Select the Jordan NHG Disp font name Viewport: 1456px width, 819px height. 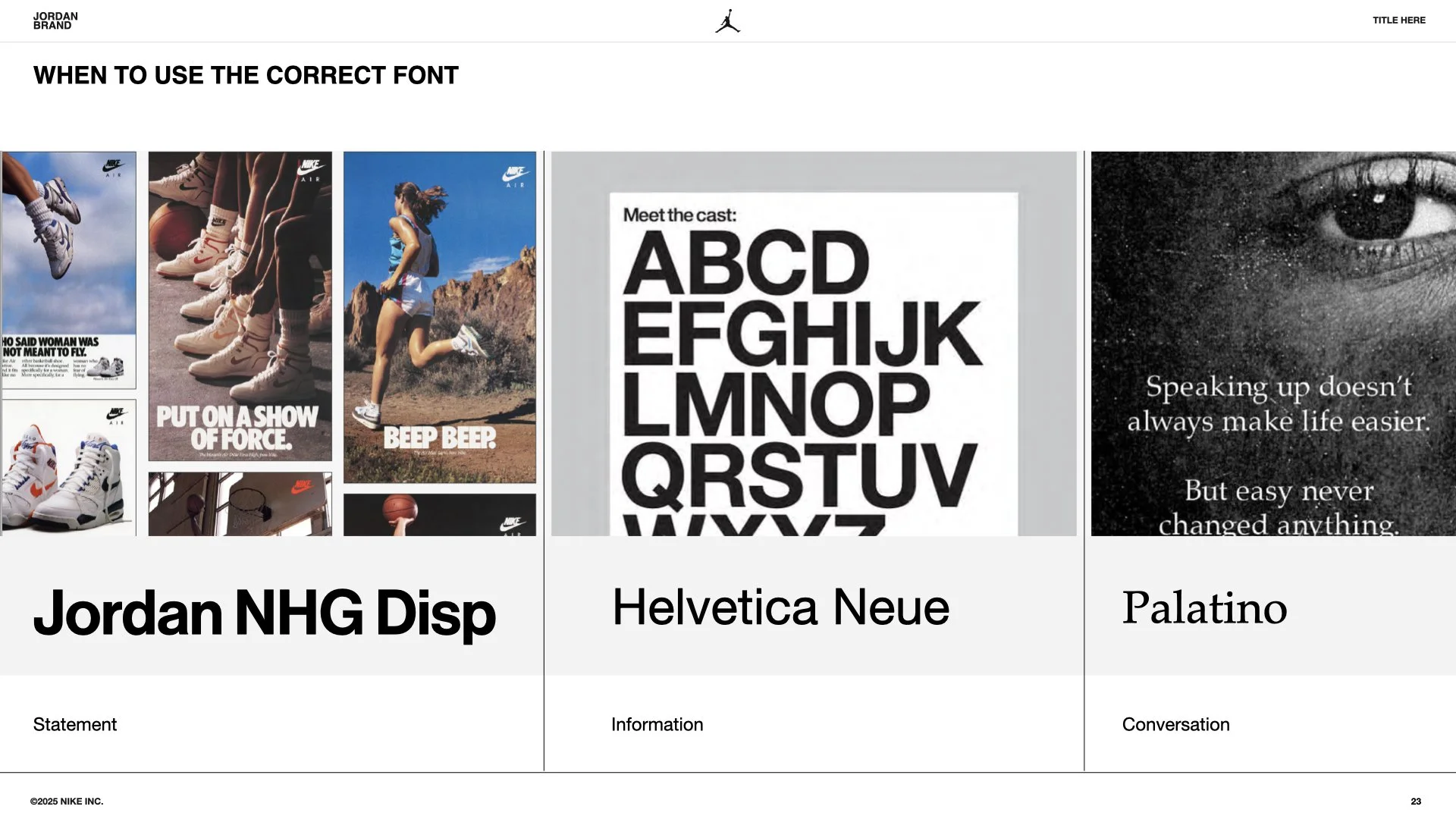click(x=264, y=613)
